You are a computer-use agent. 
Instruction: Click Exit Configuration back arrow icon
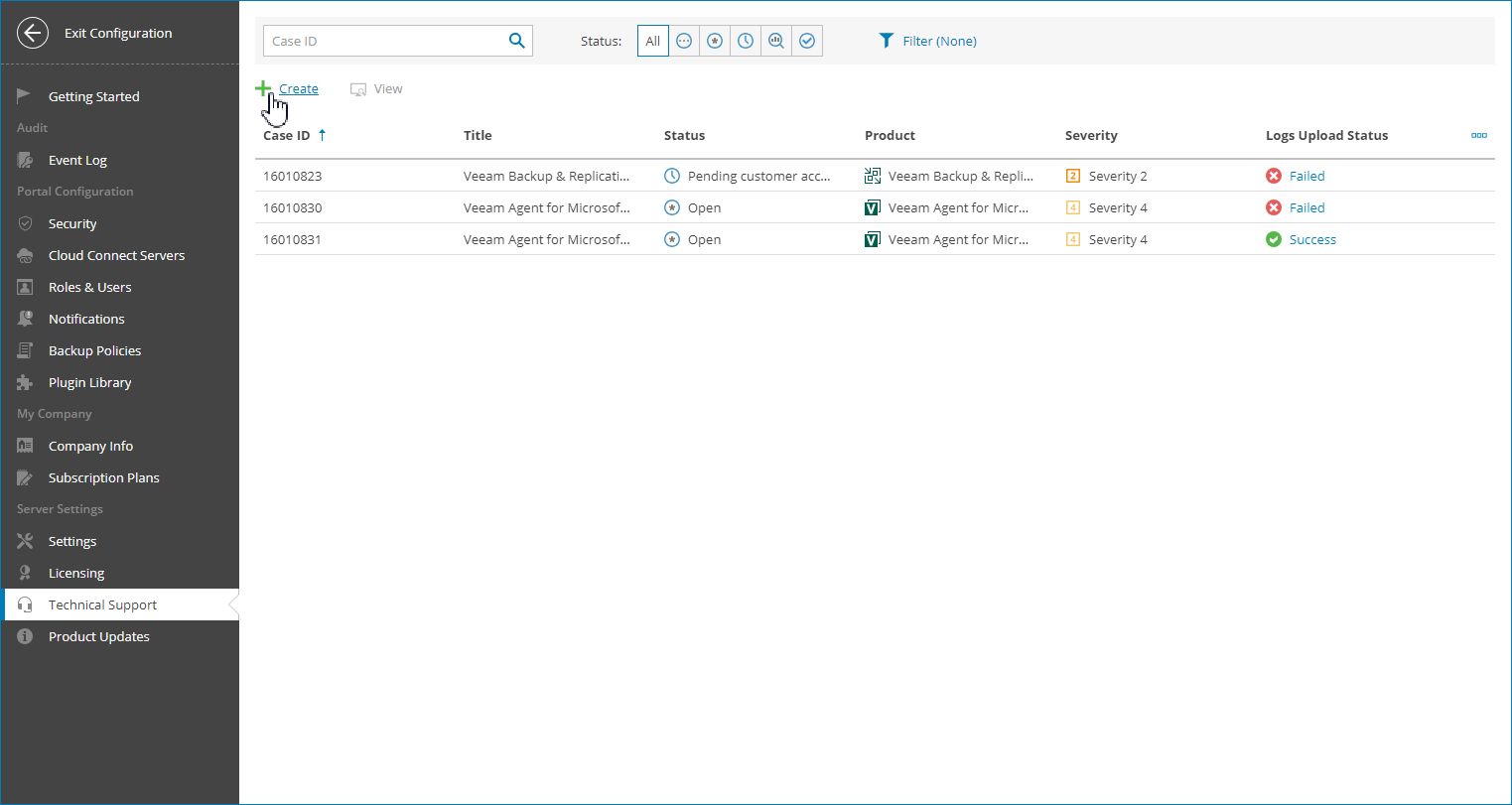pos(33,33)
